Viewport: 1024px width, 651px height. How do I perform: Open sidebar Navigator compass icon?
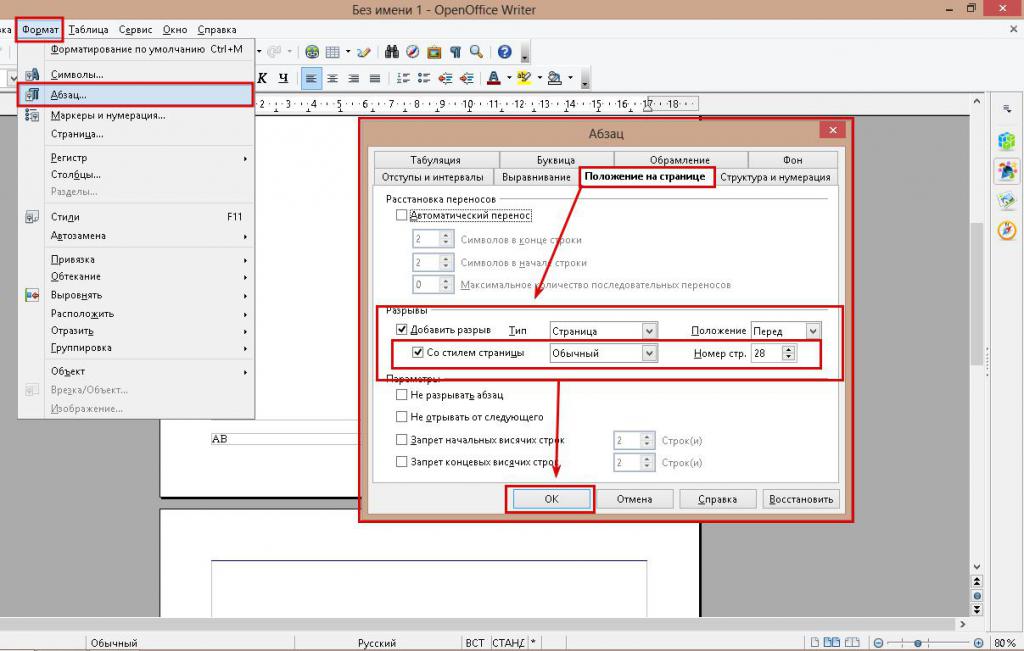click(1006, 230)
